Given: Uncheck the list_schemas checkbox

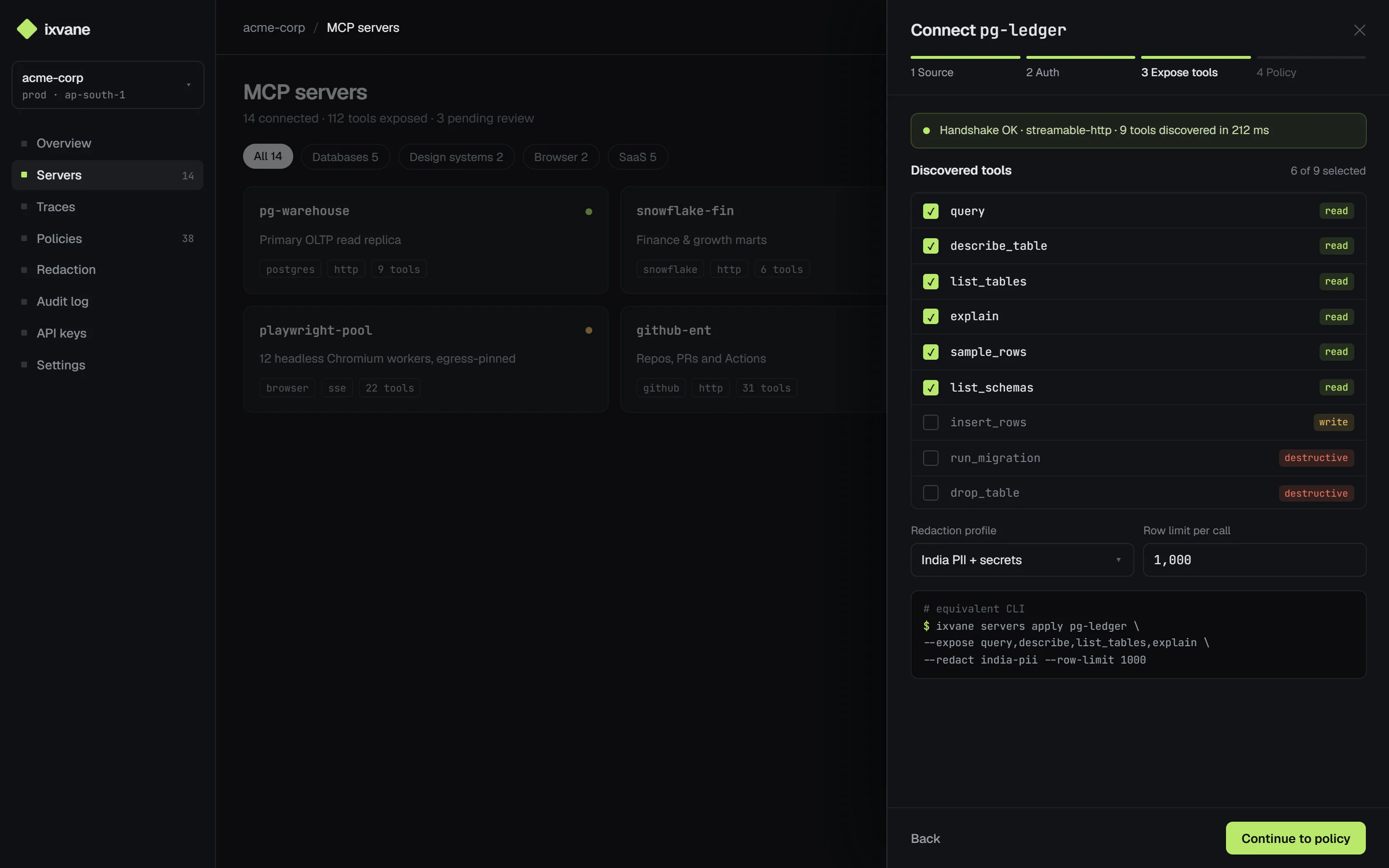Looking at the screenshot, I should point(930,388).
